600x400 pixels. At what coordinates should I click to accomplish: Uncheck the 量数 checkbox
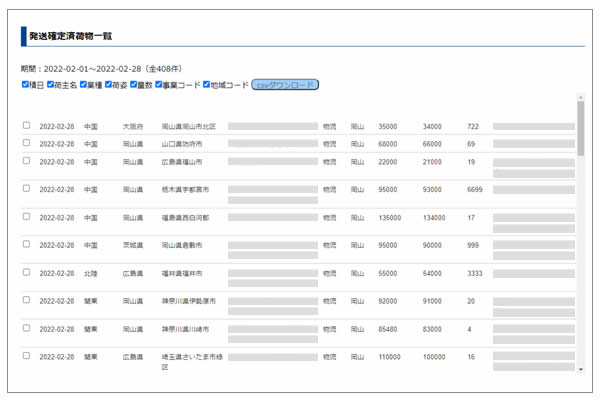[x=134, y=85]
